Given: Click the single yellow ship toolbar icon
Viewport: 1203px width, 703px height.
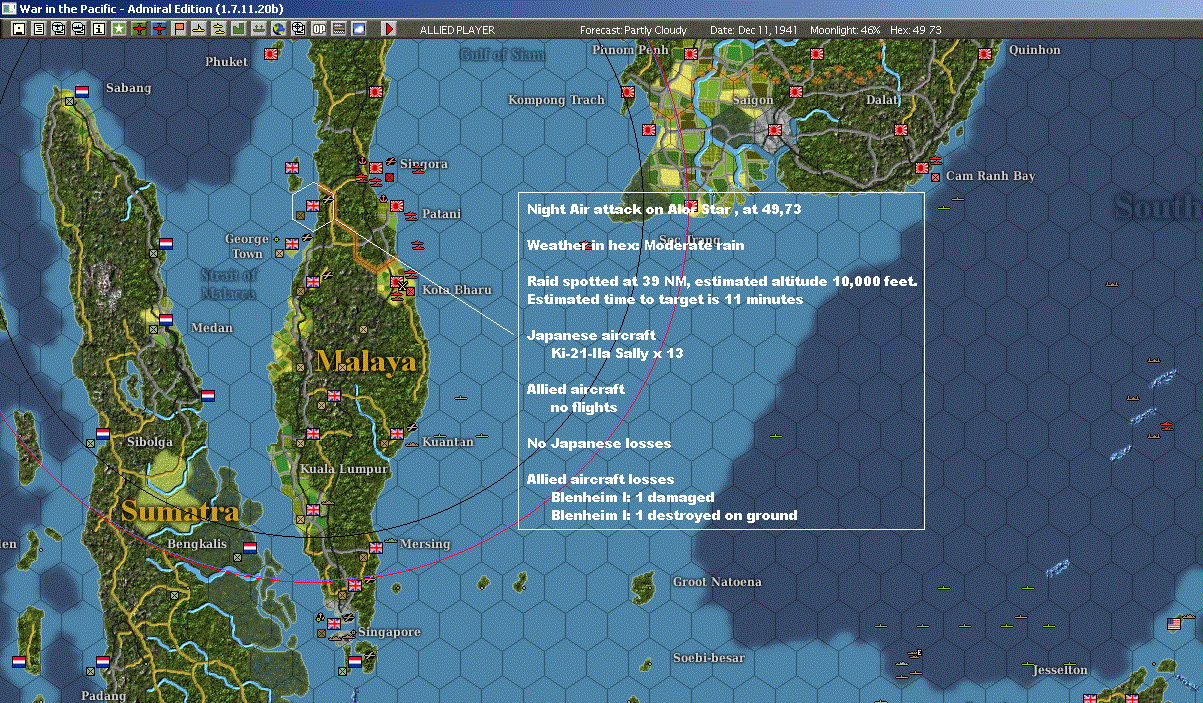Looking at the screenshot, I should (x=199, y=29).
